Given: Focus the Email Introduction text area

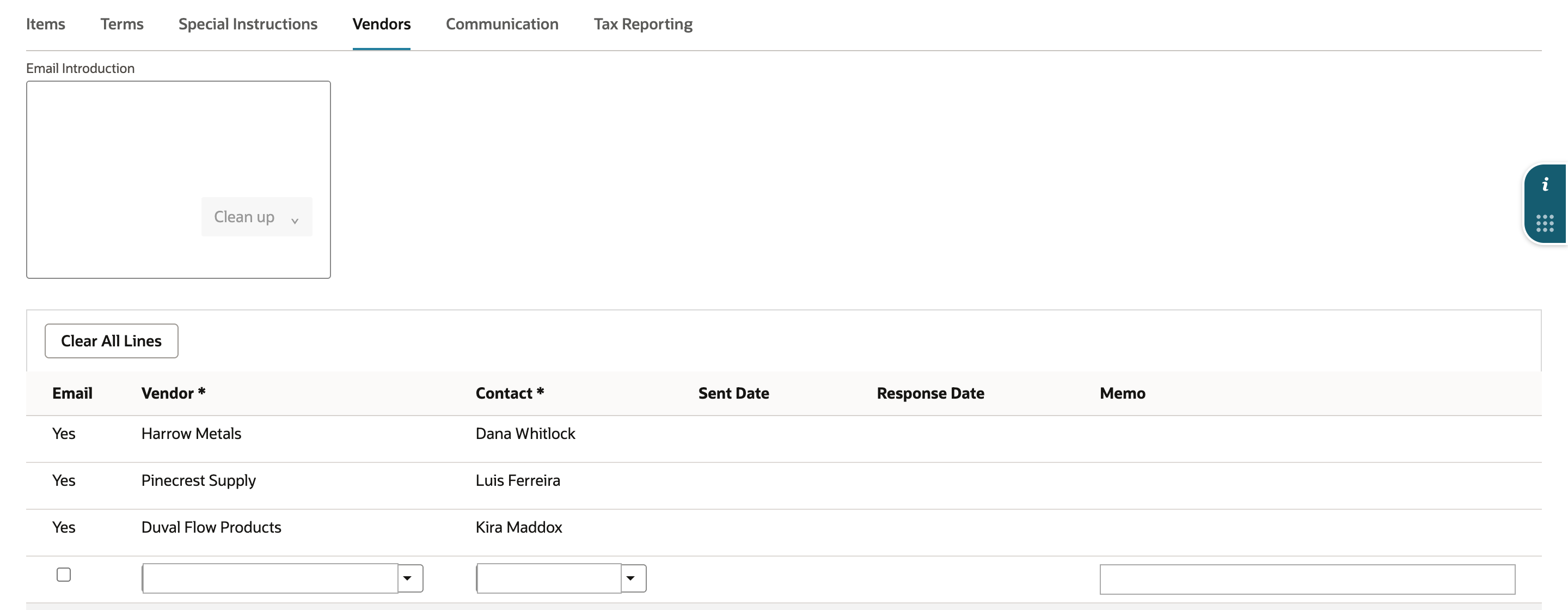Looking at the screenshot, I should coord(179,180).
